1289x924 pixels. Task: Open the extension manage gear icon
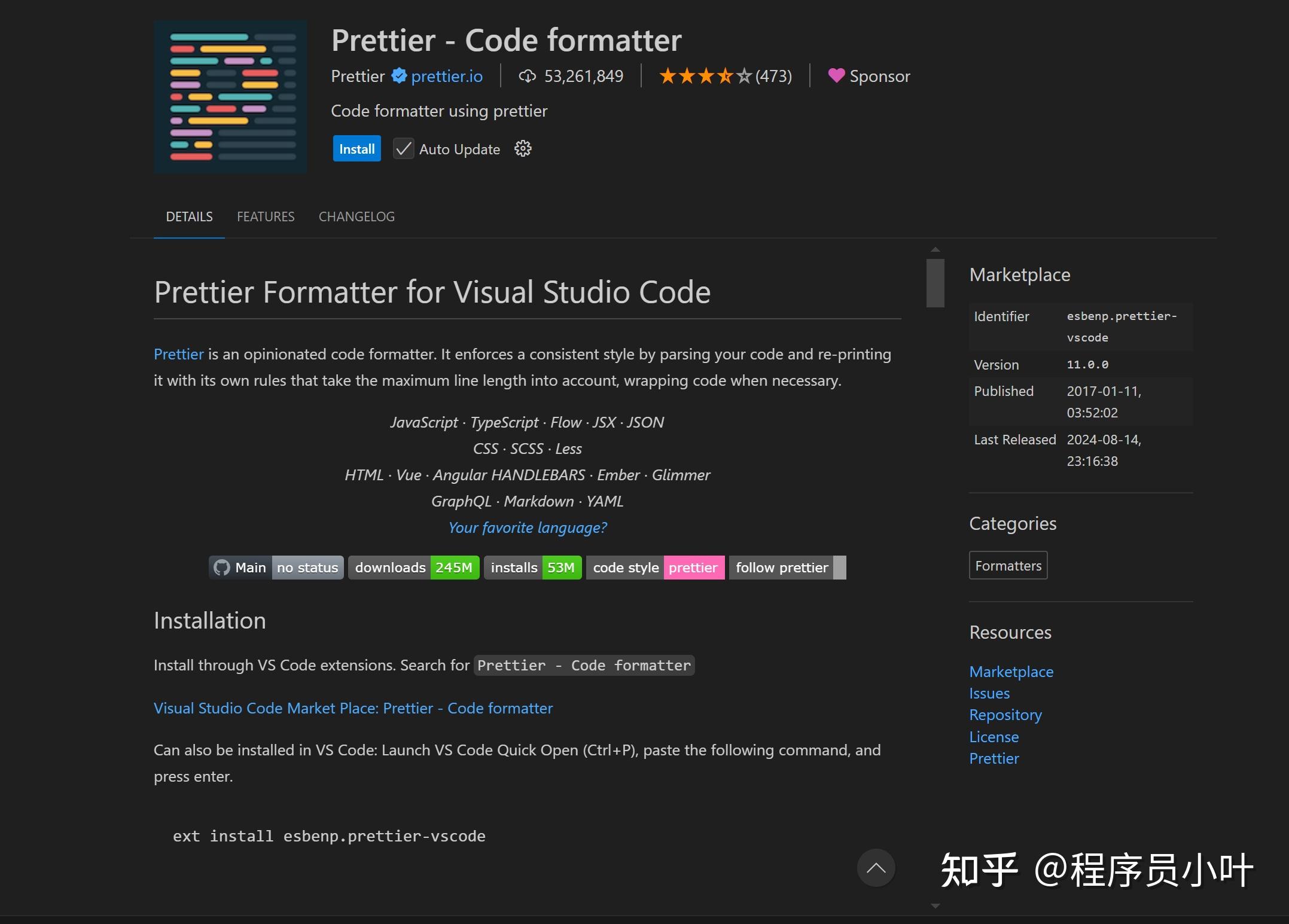tap(523, 149)
